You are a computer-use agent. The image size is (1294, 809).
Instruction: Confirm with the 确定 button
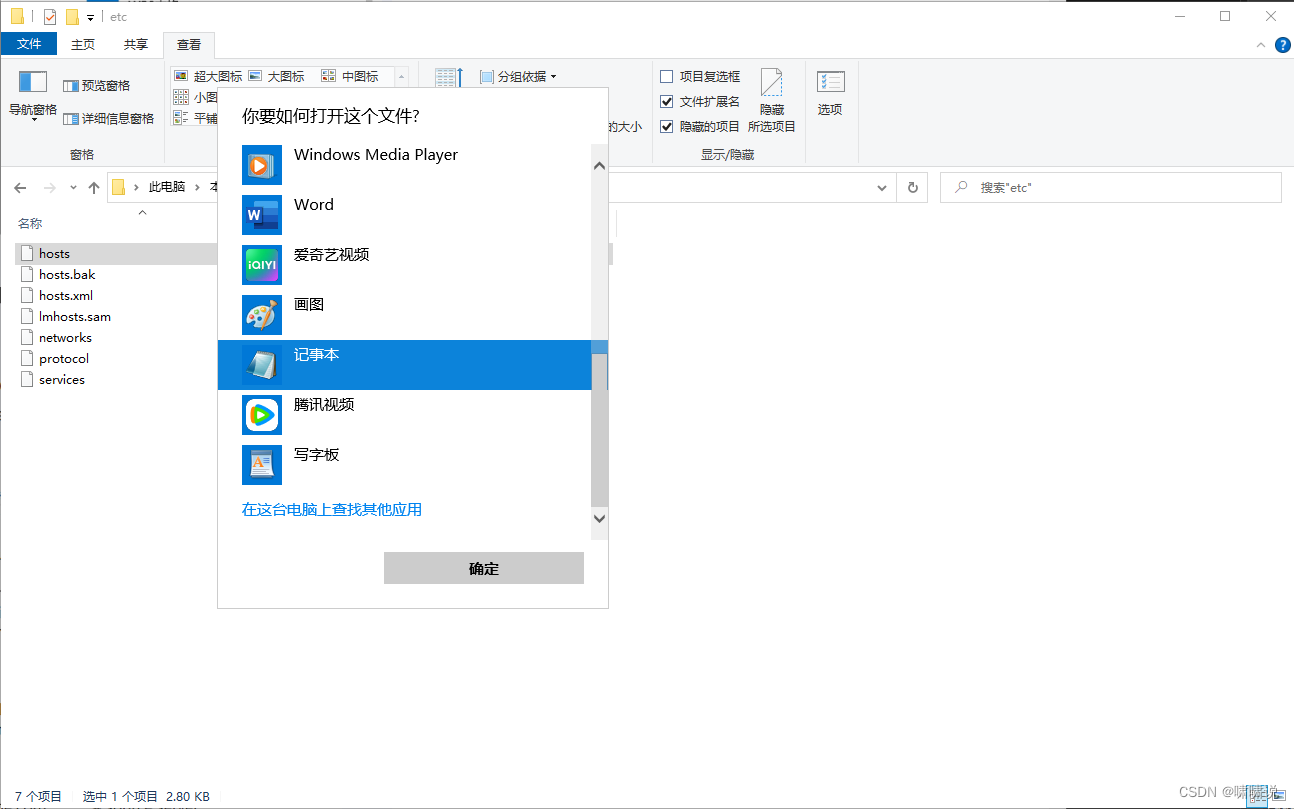pos(484,568)
